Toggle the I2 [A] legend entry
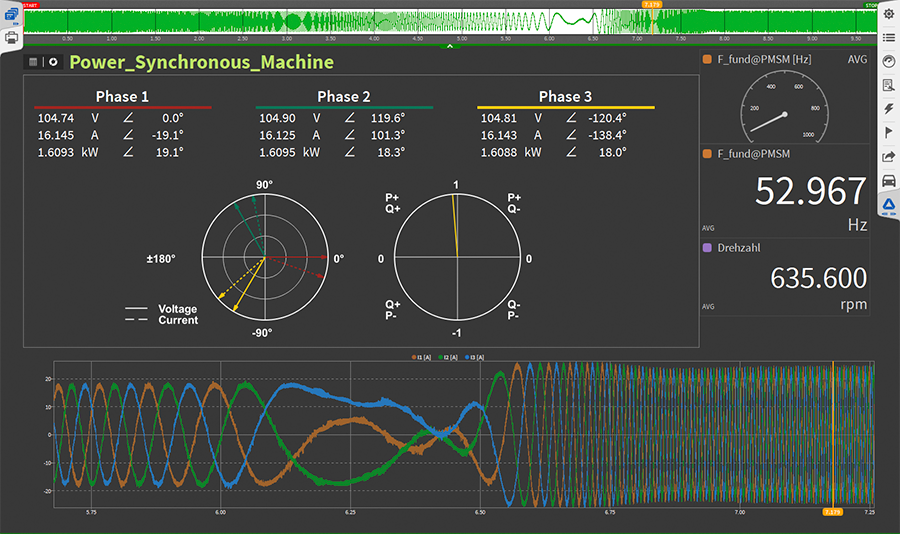Screen dimensions: 900x534 (449, 356)
